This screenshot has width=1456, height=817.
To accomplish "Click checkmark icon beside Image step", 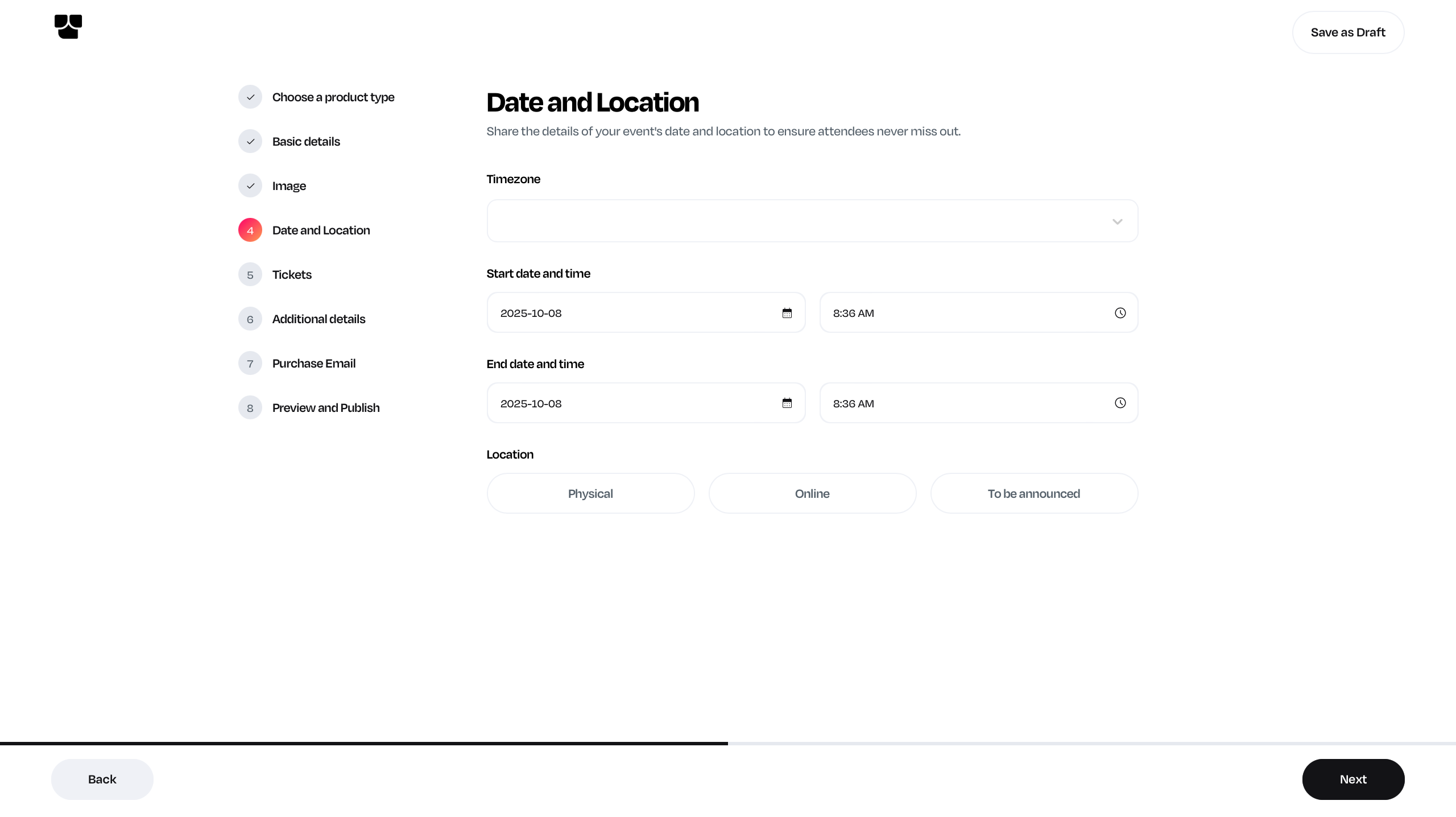I will pyautogui.click(x=250, y=186).
